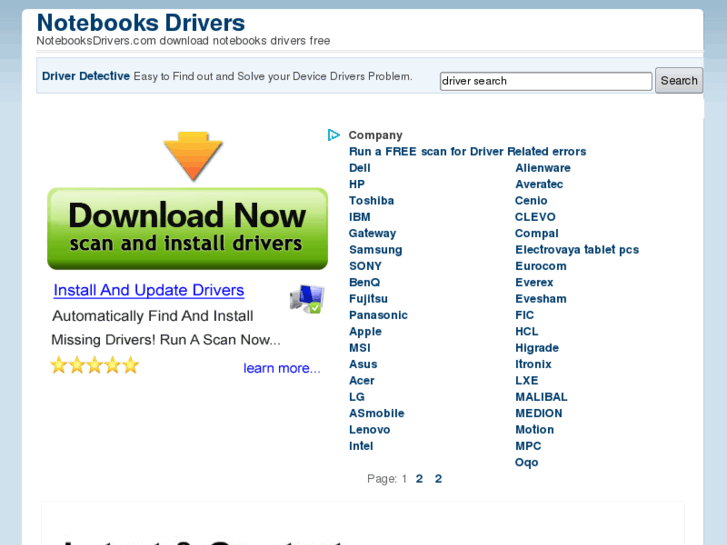Open the CLEVO drivers link
This screenshot has width=727, height=545.
coord(535,217)
